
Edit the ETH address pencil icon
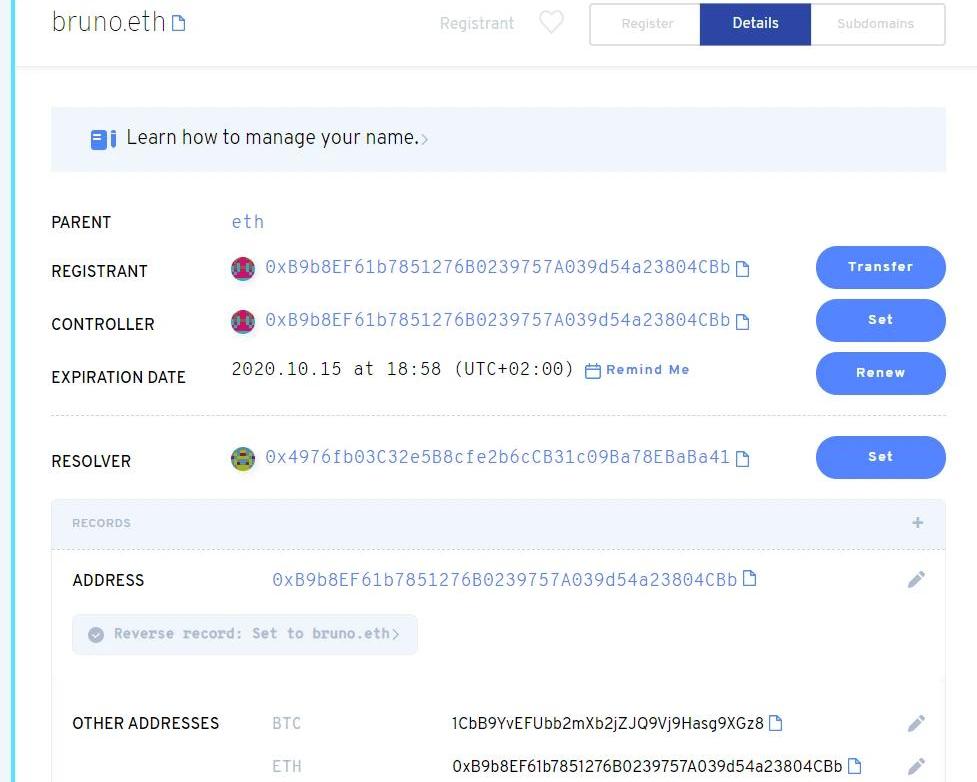[916, 767]
